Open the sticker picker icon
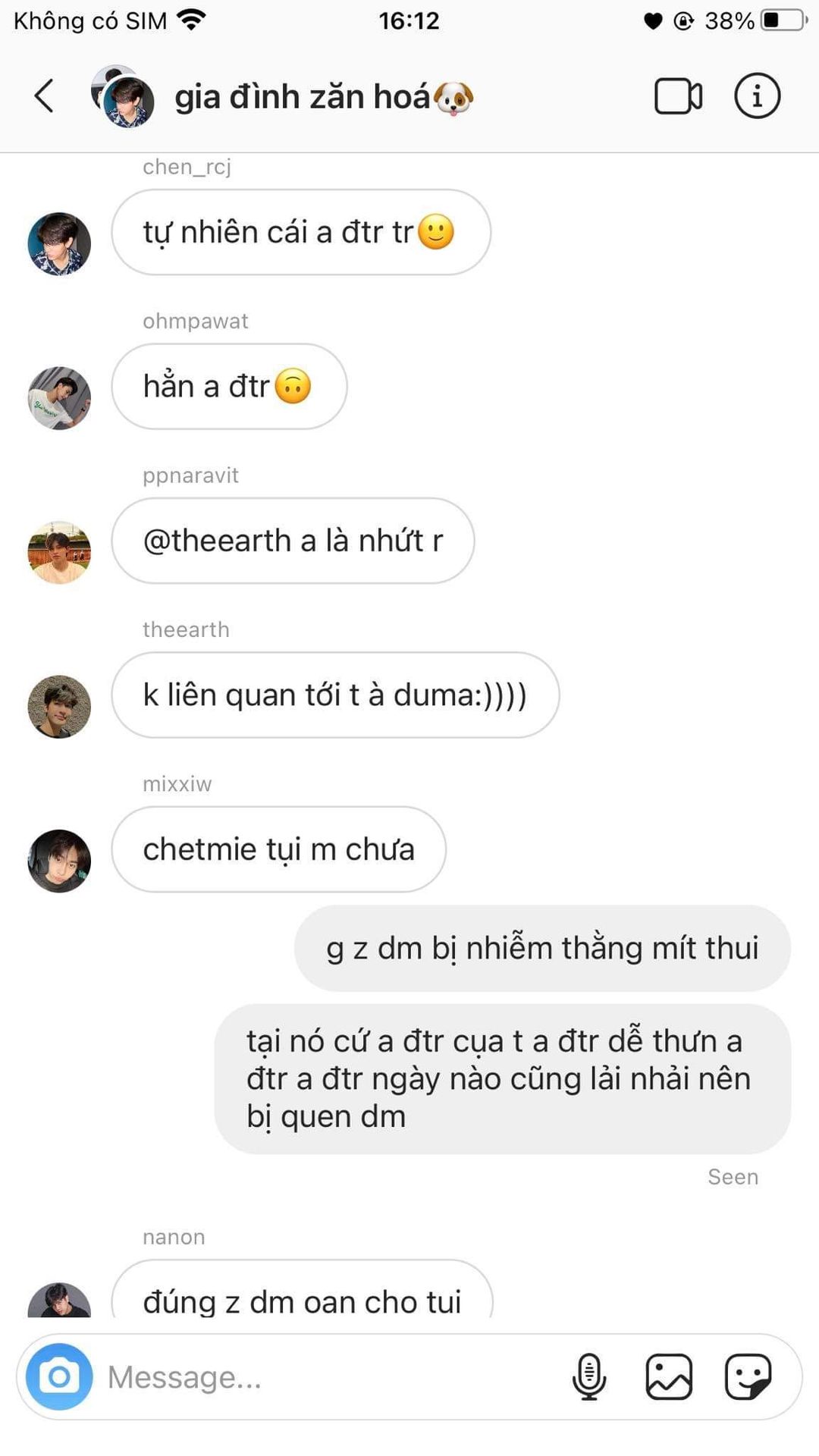819x1456 pixels. tap(748, 1376)
